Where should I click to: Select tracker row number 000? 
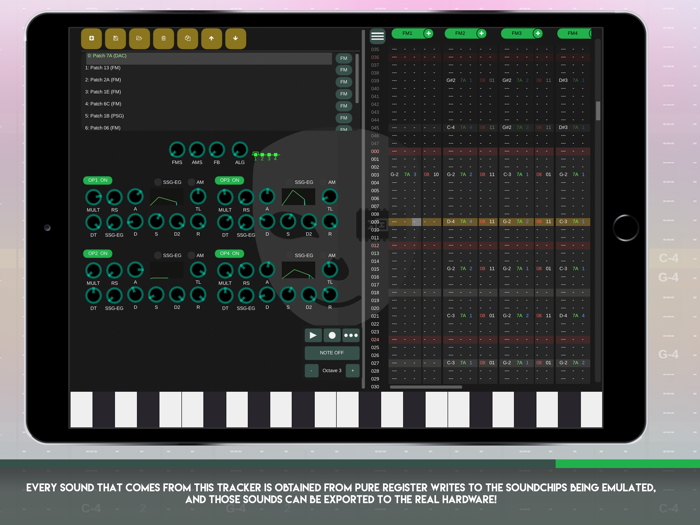pyautogui.click(x=375, y=151)
